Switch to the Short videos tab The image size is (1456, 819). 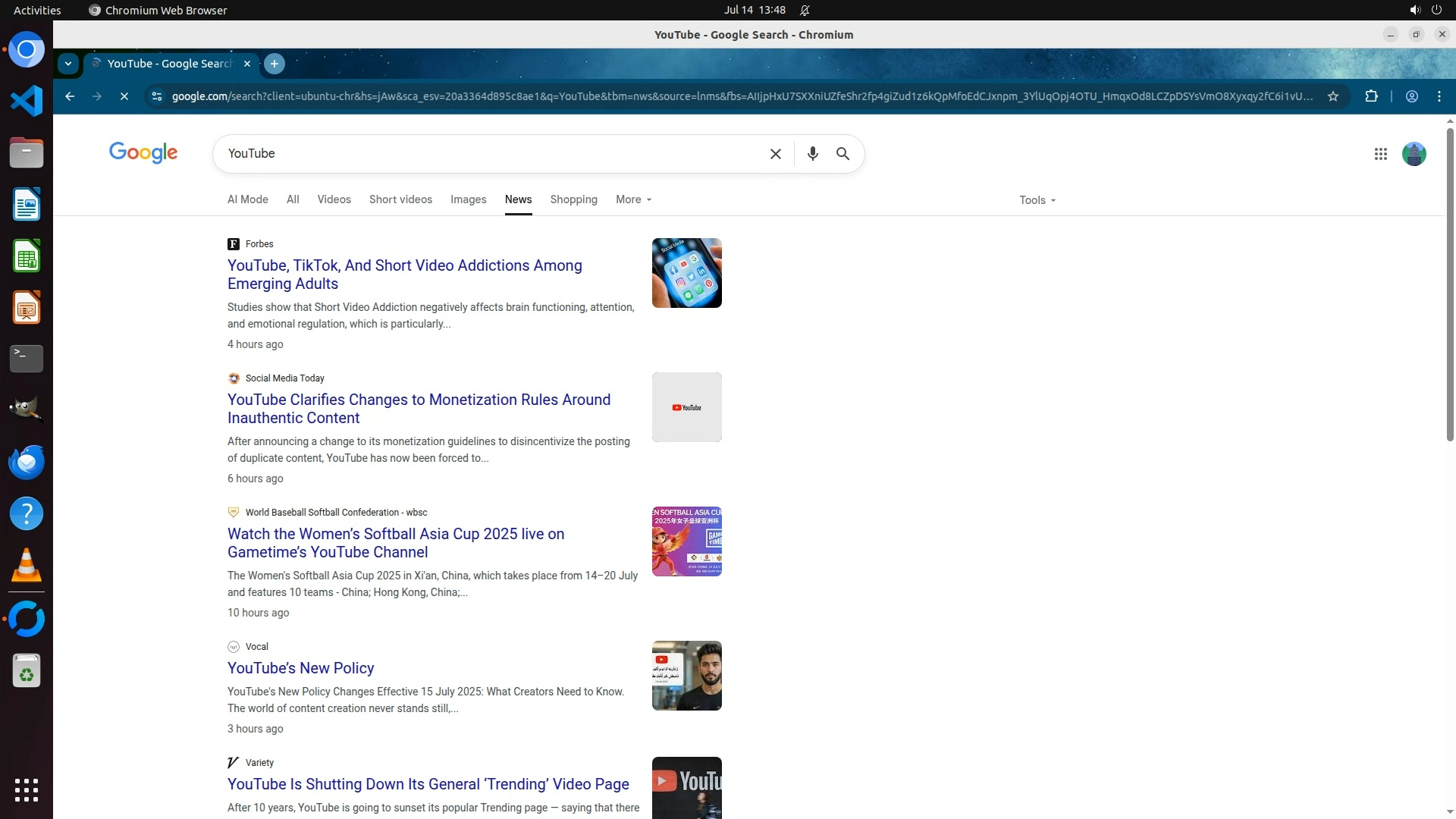pyautogui.click(x=400, y=199)
